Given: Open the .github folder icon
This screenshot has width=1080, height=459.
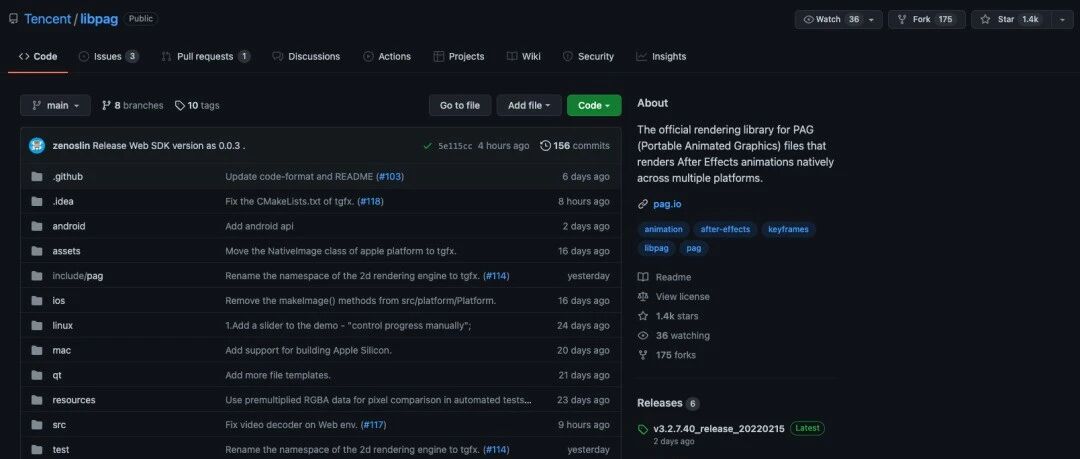Looking at the screenshot, I should click(37, 176).
